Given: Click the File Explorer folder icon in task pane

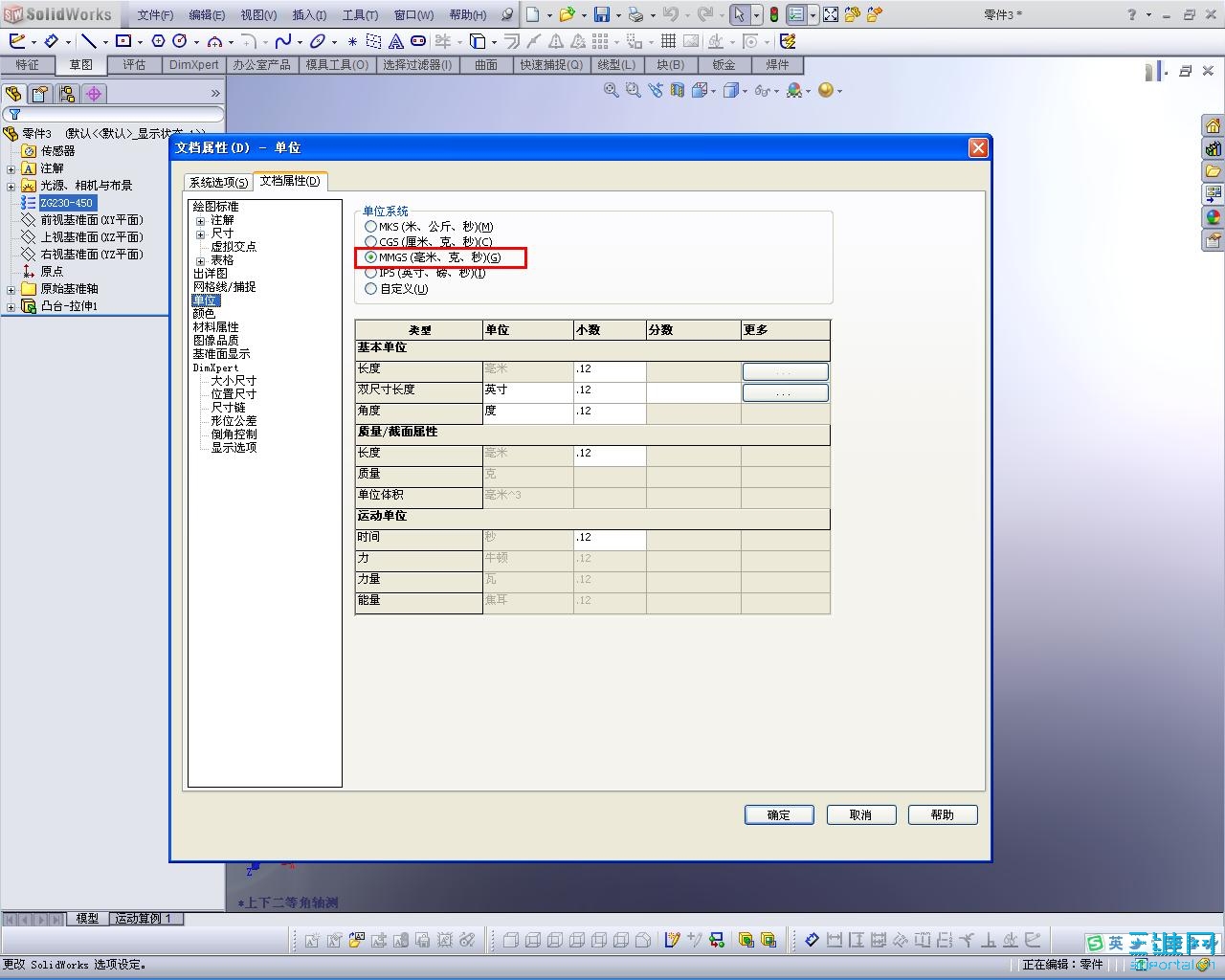Looking at the screenshot, I should [x=1214, y=171].
